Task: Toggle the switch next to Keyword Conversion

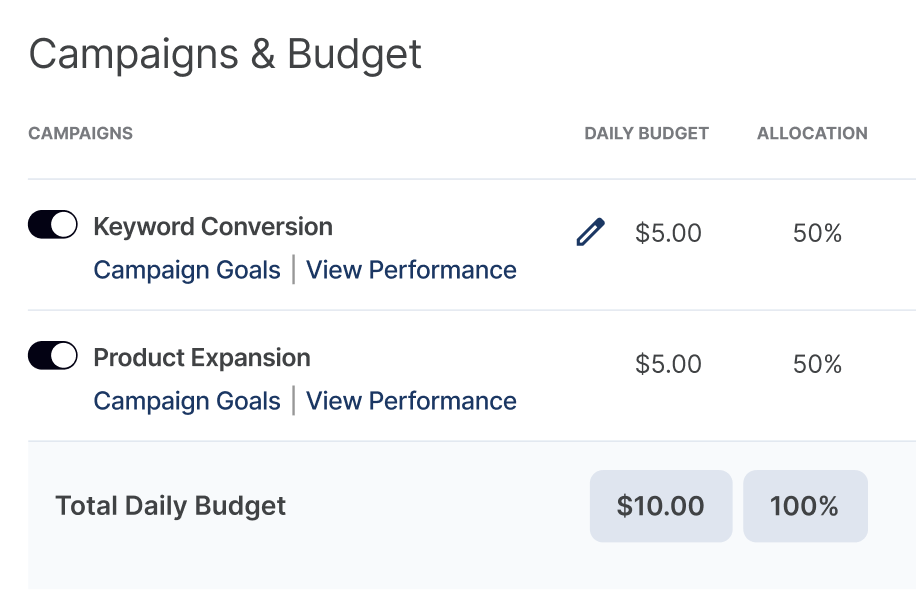Action: click(x=52, y=225)
